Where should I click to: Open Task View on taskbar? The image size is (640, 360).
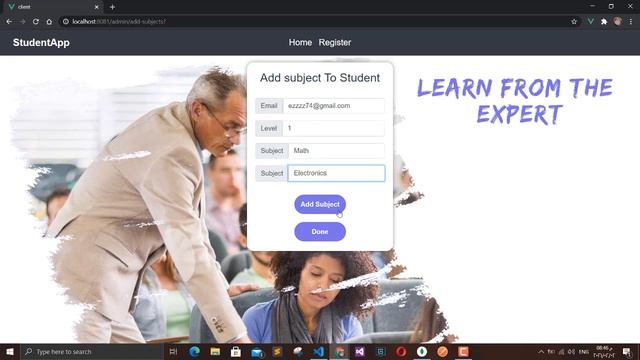coord(173,351)
